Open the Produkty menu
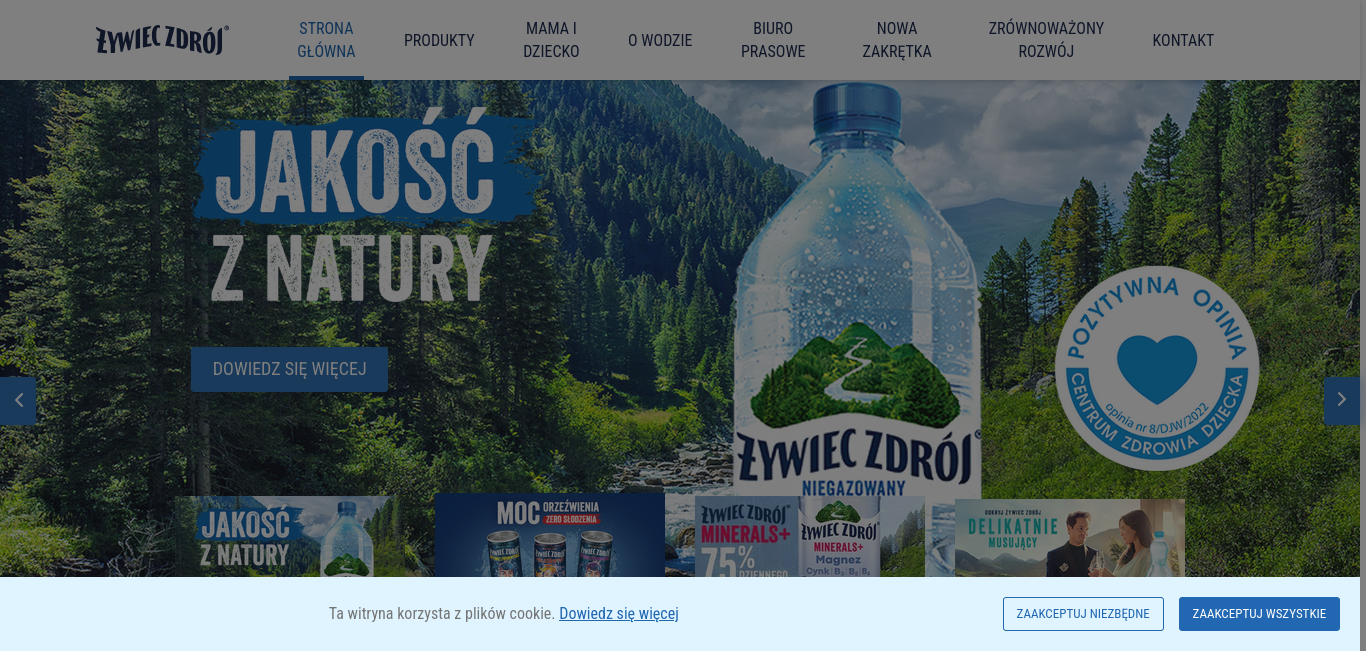 pos(439,40)
